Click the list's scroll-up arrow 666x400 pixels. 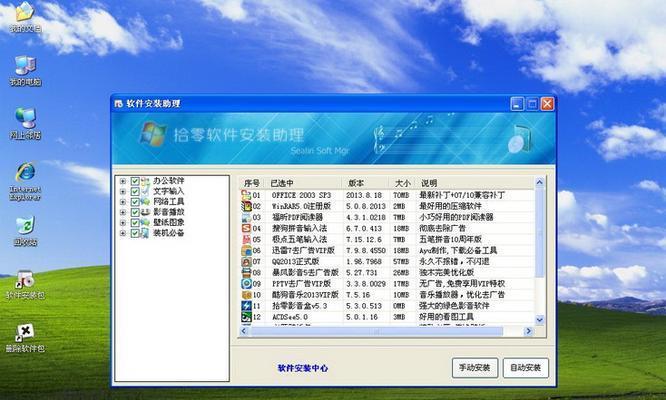coord(539,183)
